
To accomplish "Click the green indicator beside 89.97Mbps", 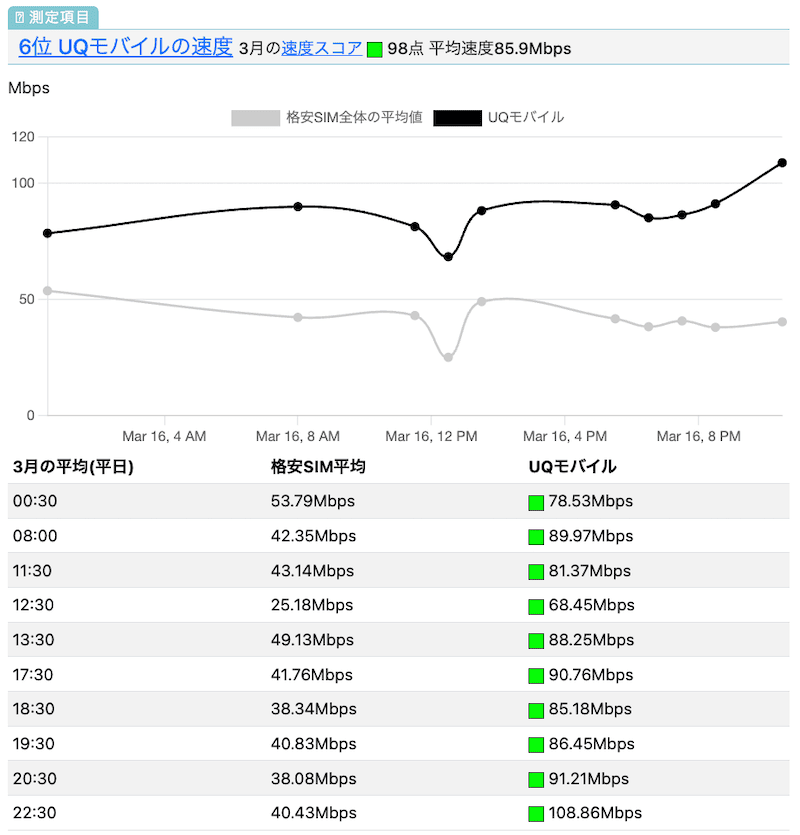I will (536, 536).
